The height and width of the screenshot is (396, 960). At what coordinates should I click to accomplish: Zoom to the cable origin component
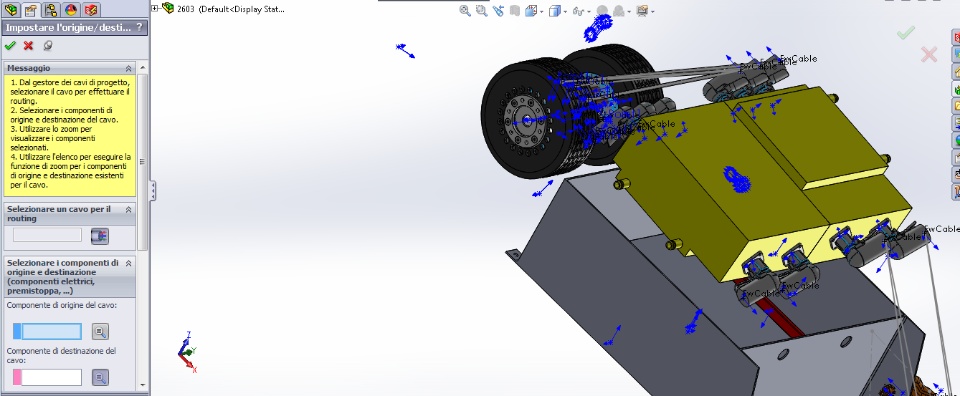(100, 332)
